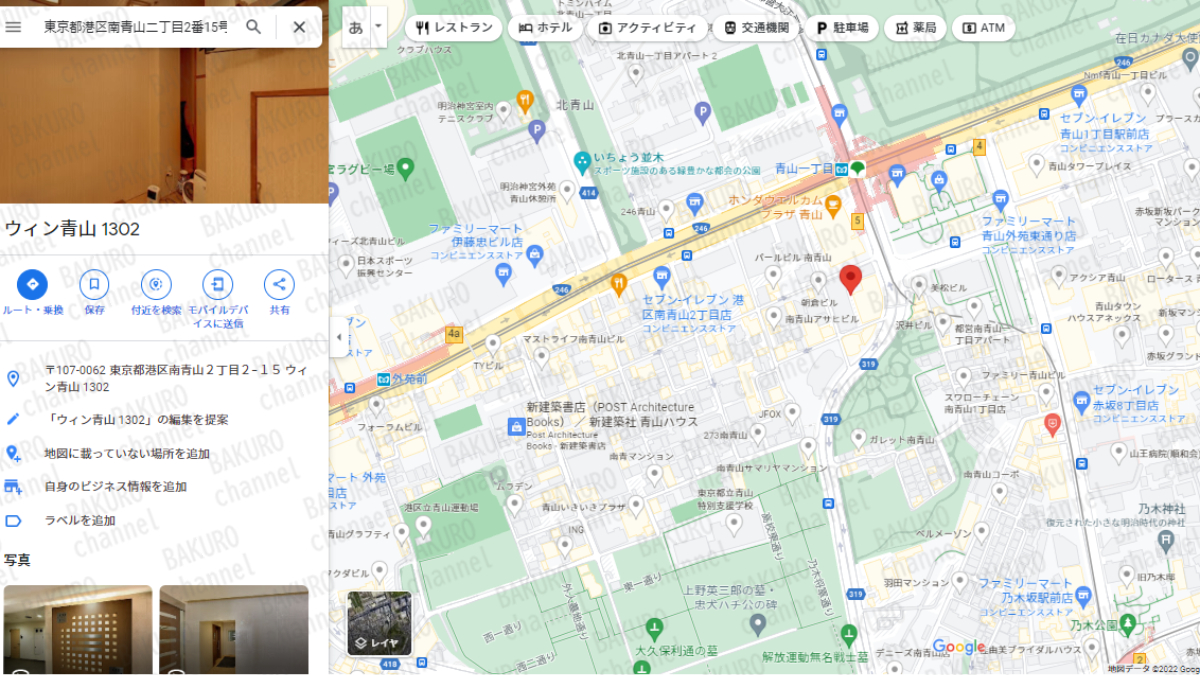The height and width of the screenshot is (675, 1200).
Task: Click the 〒107-0062 address row
Action: click(164, 378)
